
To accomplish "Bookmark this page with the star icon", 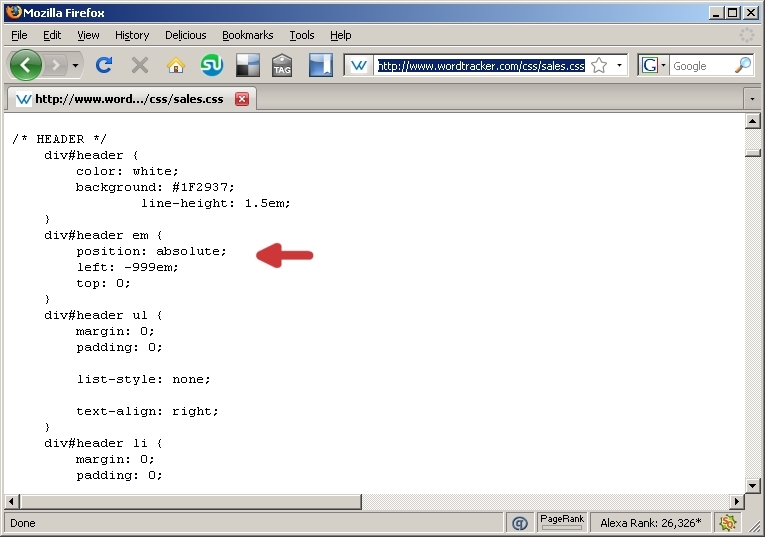I will pos(599,65).
